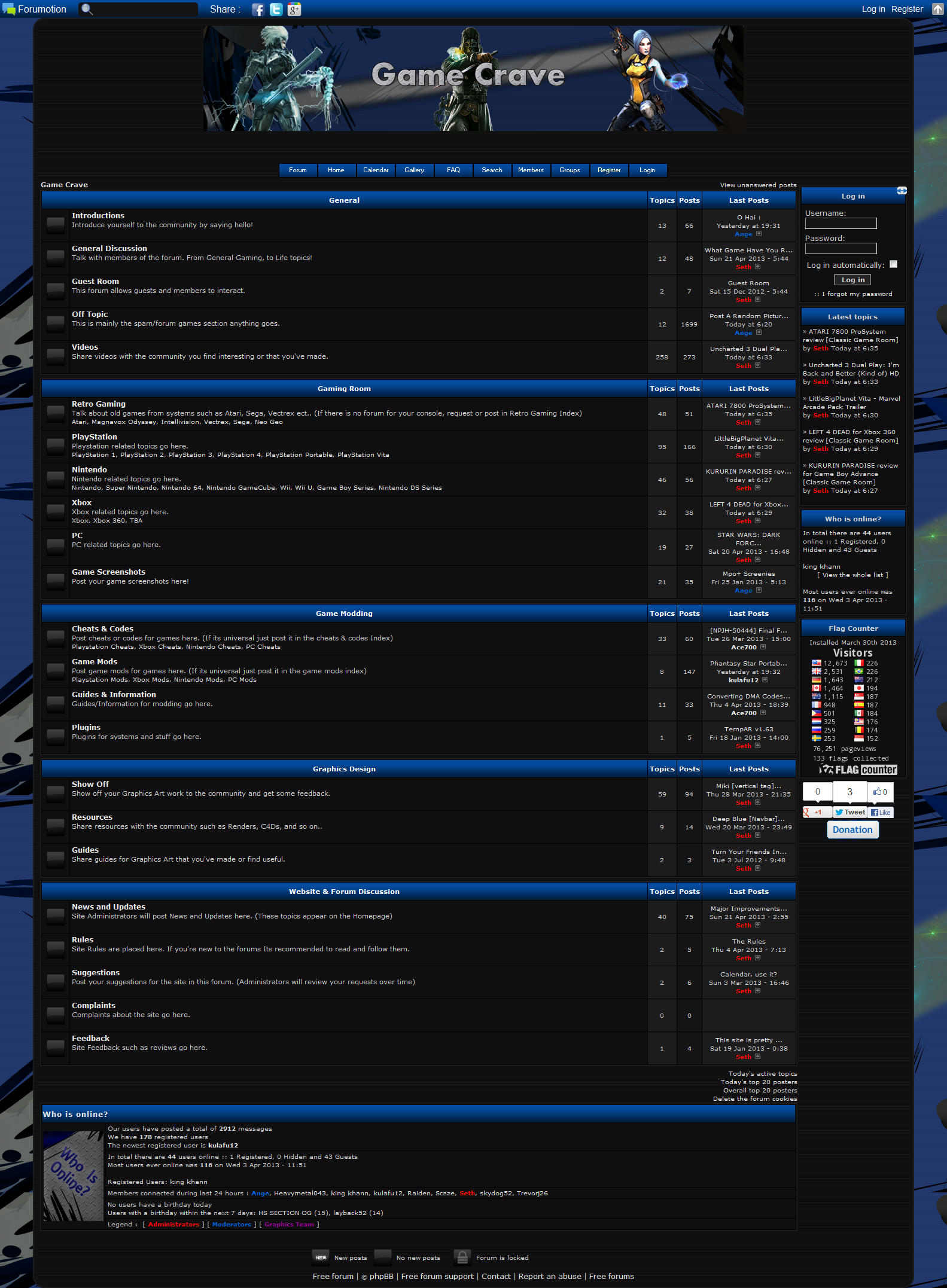The width and height of the screenshot is (947, 1288).
Task: Open the Forum navigation tab
Action: point(298,170)
